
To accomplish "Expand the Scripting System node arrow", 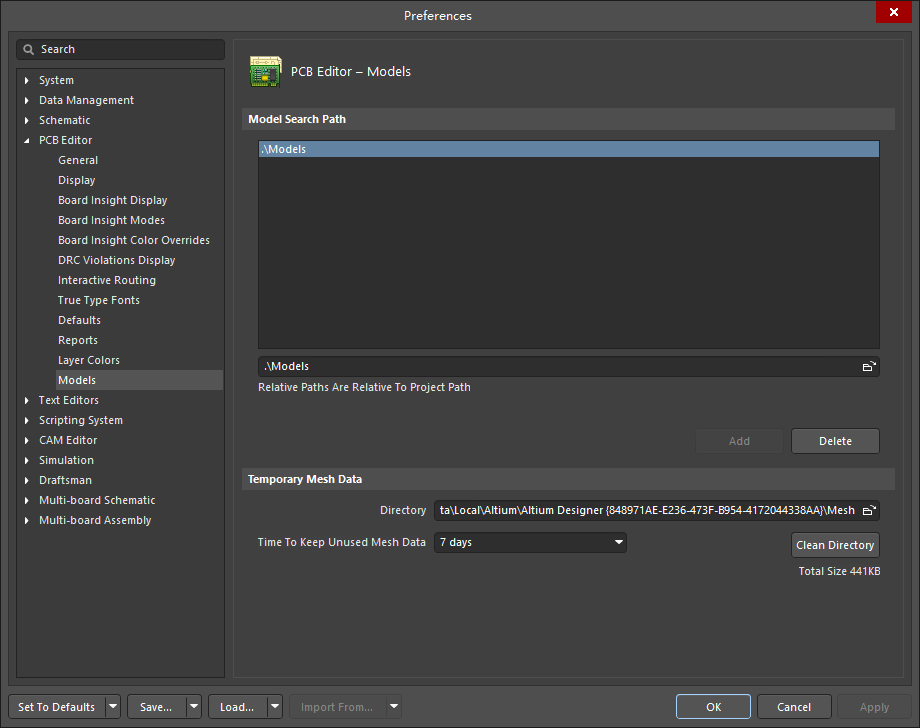I will 26,420.
